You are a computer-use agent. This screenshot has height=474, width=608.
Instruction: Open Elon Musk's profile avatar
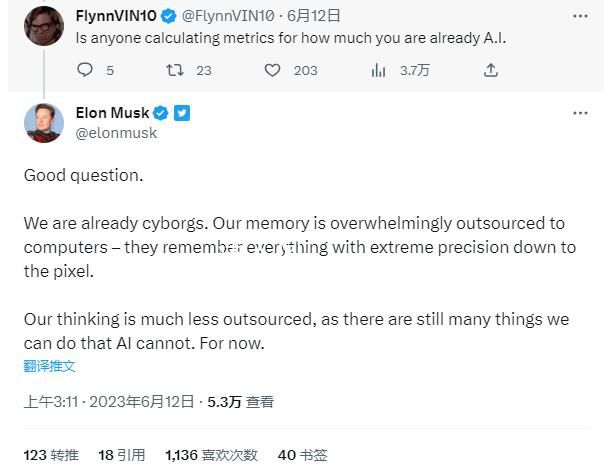point(44,122)
